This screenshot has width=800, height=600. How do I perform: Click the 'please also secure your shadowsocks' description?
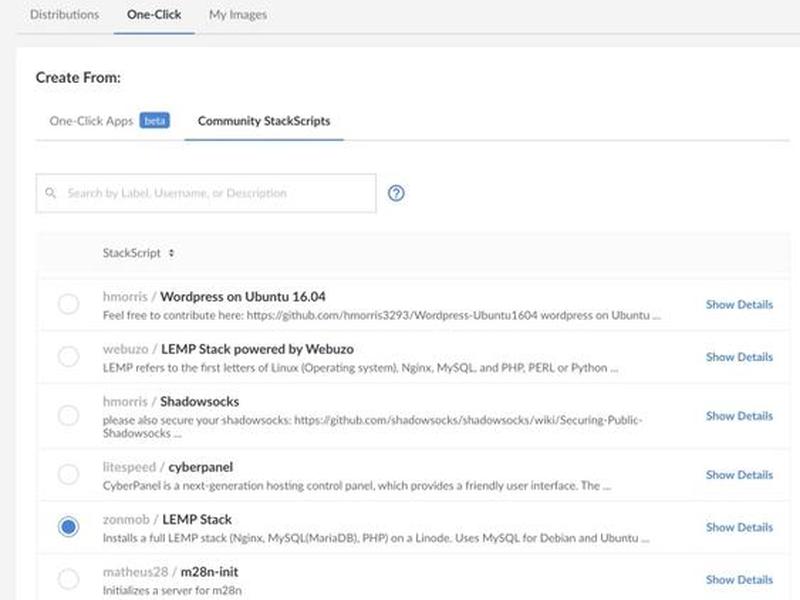372,427
